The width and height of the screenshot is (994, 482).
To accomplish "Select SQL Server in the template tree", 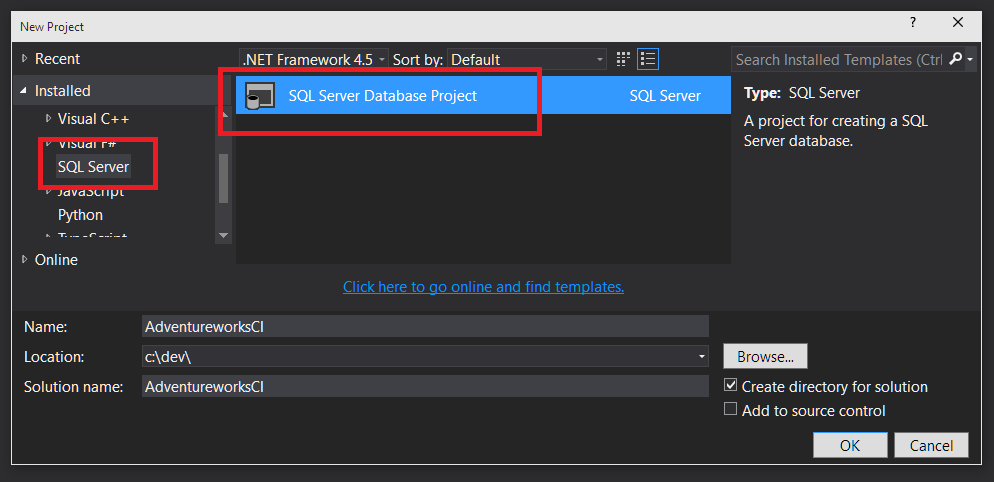I will click(93, 166).
